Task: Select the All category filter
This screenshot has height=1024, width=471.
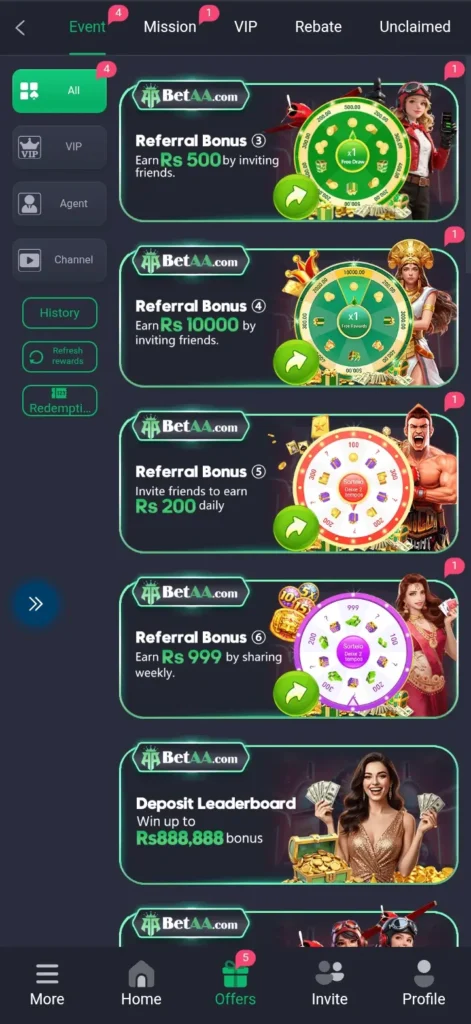Action: pos(59,91)
